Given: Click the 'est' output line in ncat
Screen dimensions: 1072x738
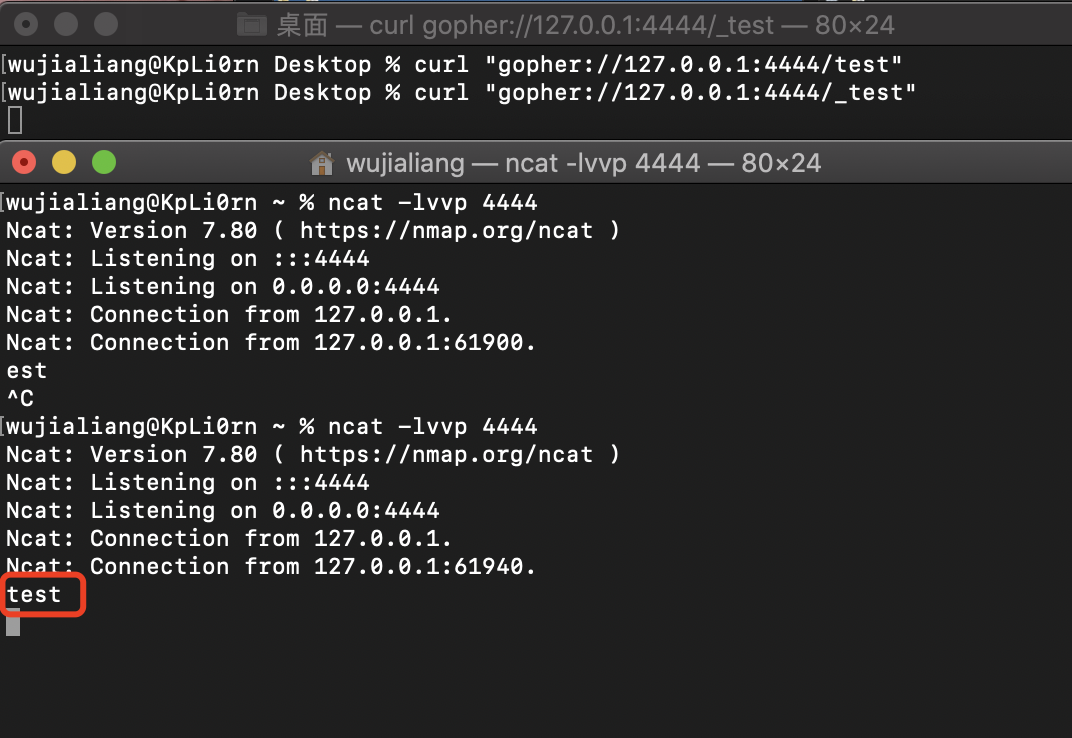Looking at the screenshot, I should [x=27, y=370].
